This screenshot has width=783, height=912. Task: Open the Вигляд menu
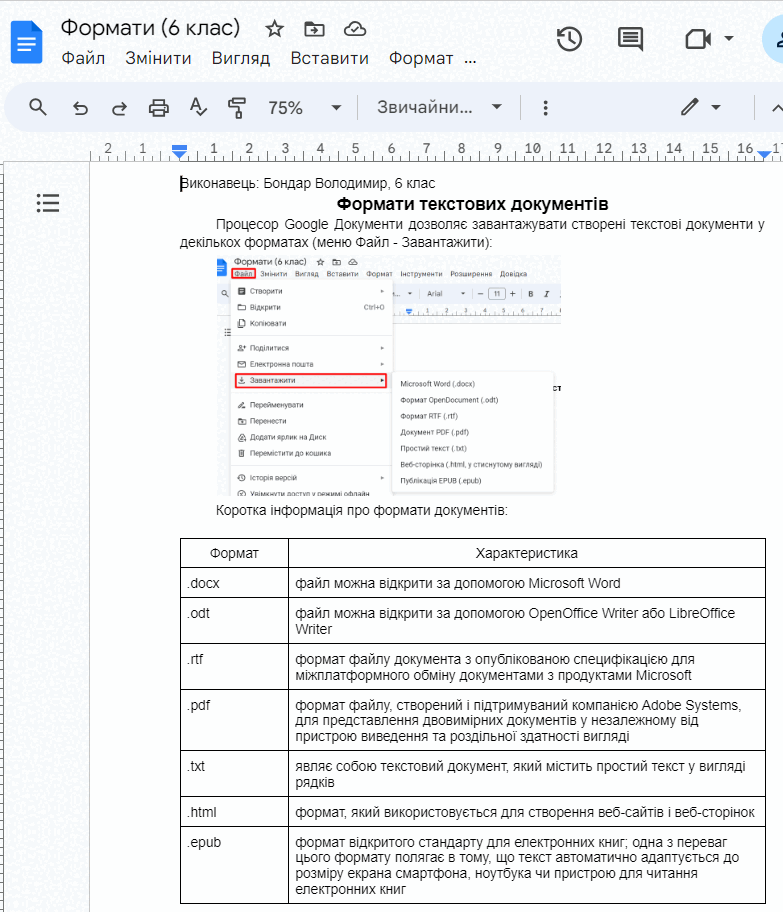[241, 58]
